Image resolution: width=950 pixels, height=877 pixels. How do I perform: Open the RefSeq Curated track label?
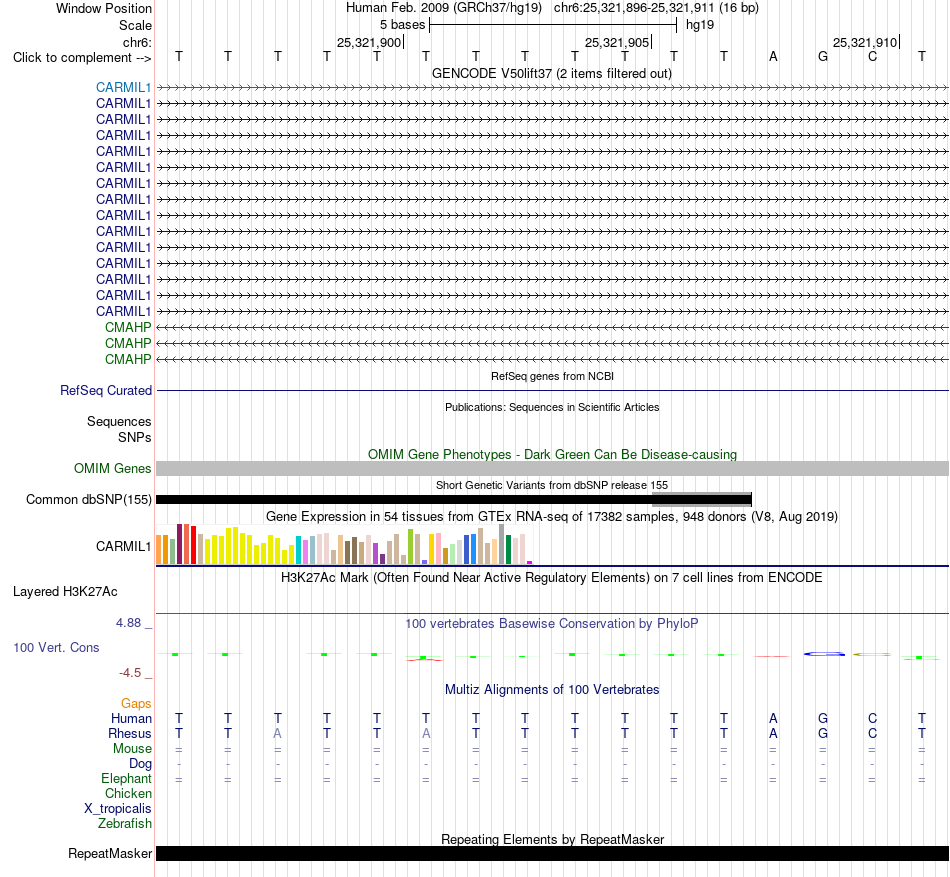pyautogui.click(x=105, y=391)
